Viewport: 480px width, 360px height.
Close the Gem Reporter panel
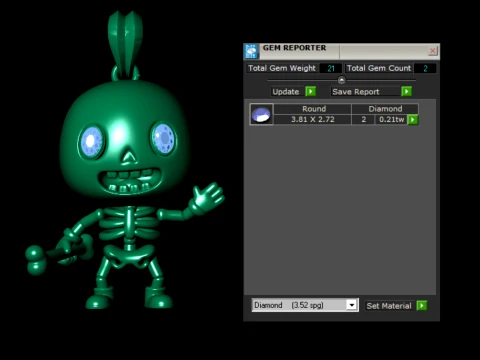point(433,51)
